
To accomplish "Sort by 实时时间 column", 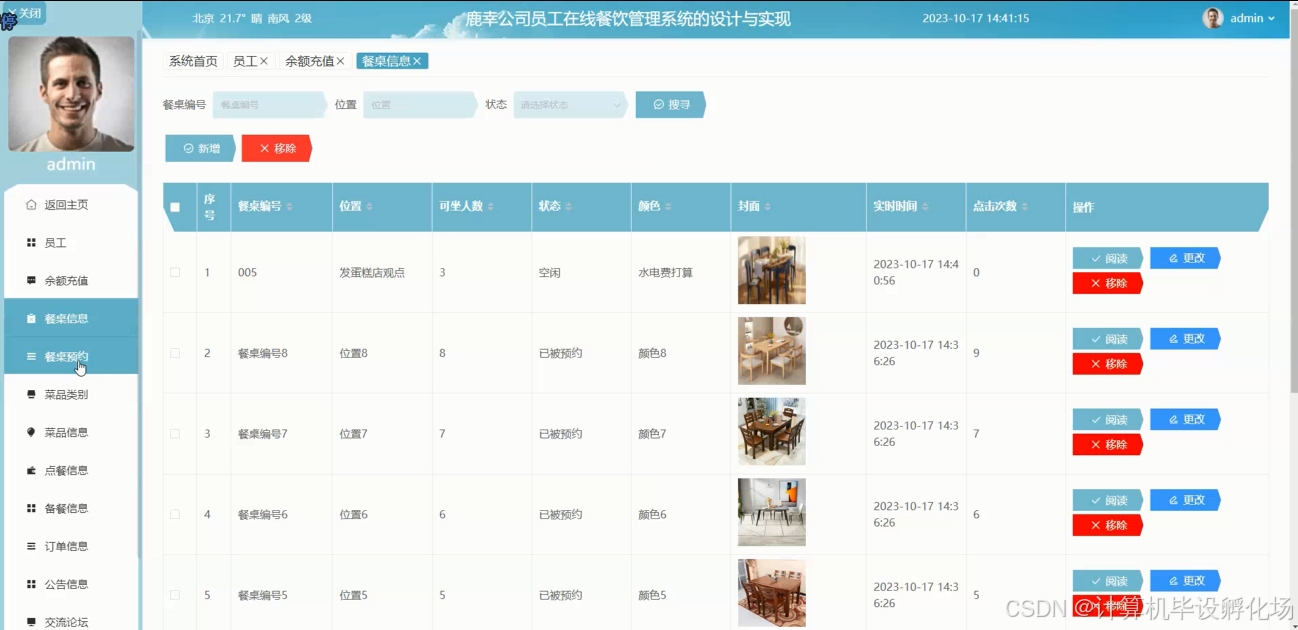I will [925, 207].
